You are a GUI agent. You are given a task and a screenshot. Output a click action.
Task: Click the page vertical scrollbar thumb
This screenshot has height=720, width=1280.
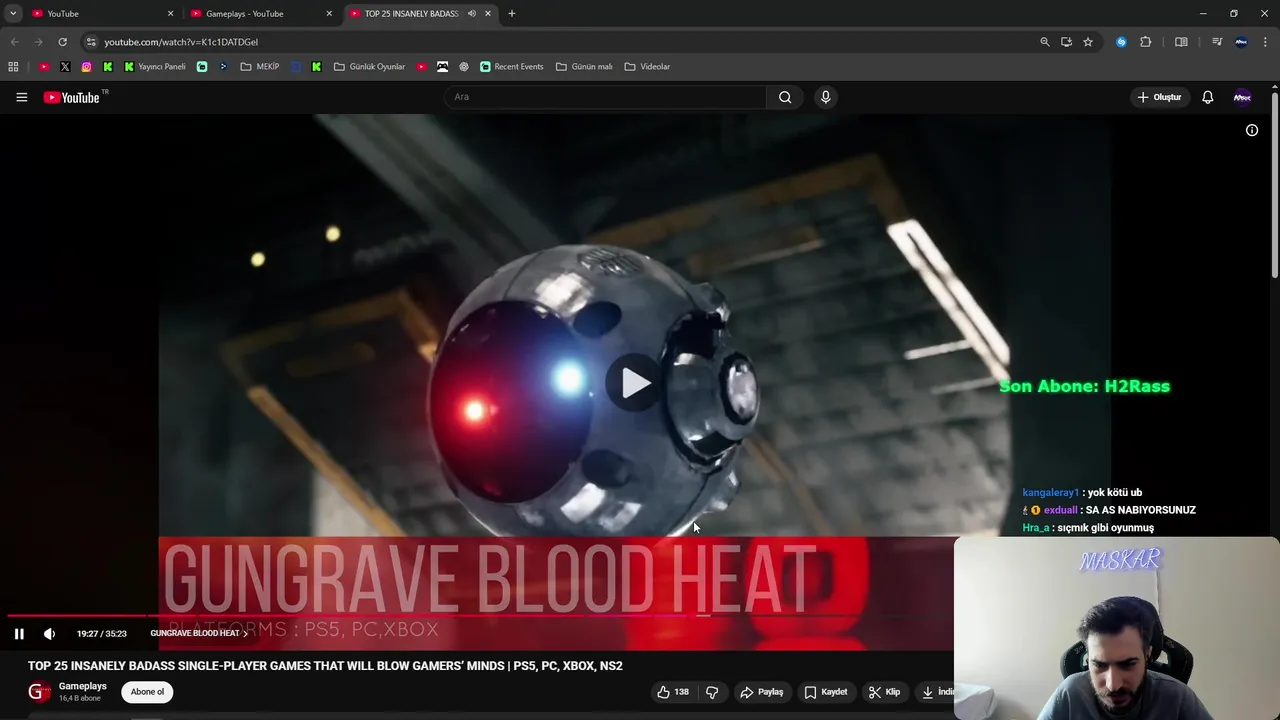1275,185
